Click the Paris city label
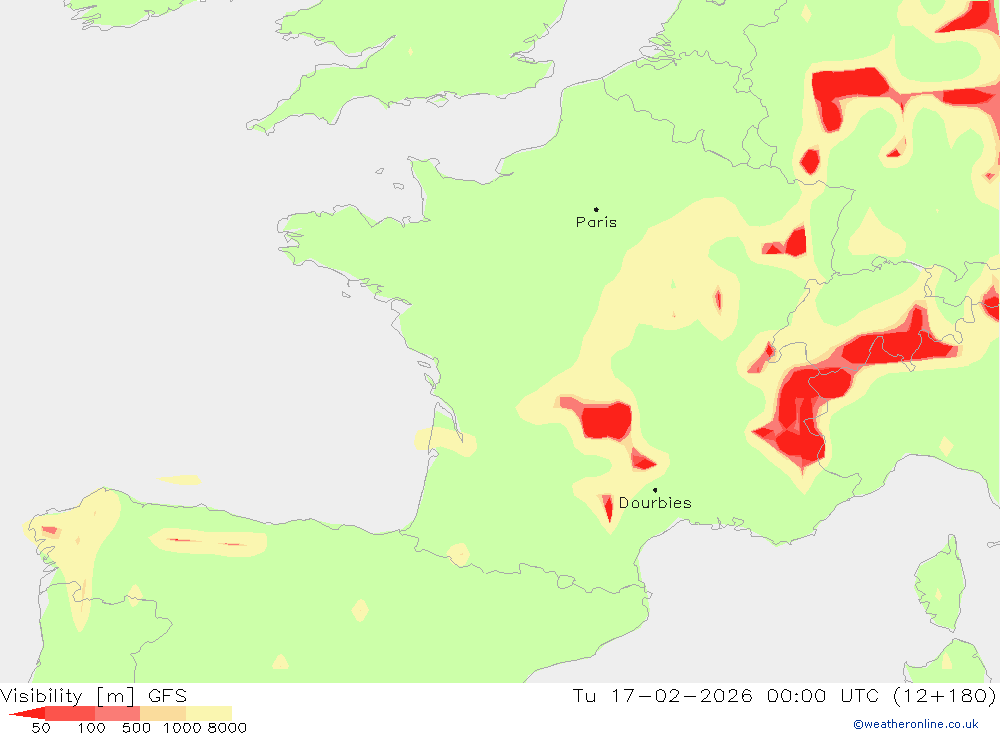Screen dimensions: 1000x733 pyautogui.click(x=596, y=222)
